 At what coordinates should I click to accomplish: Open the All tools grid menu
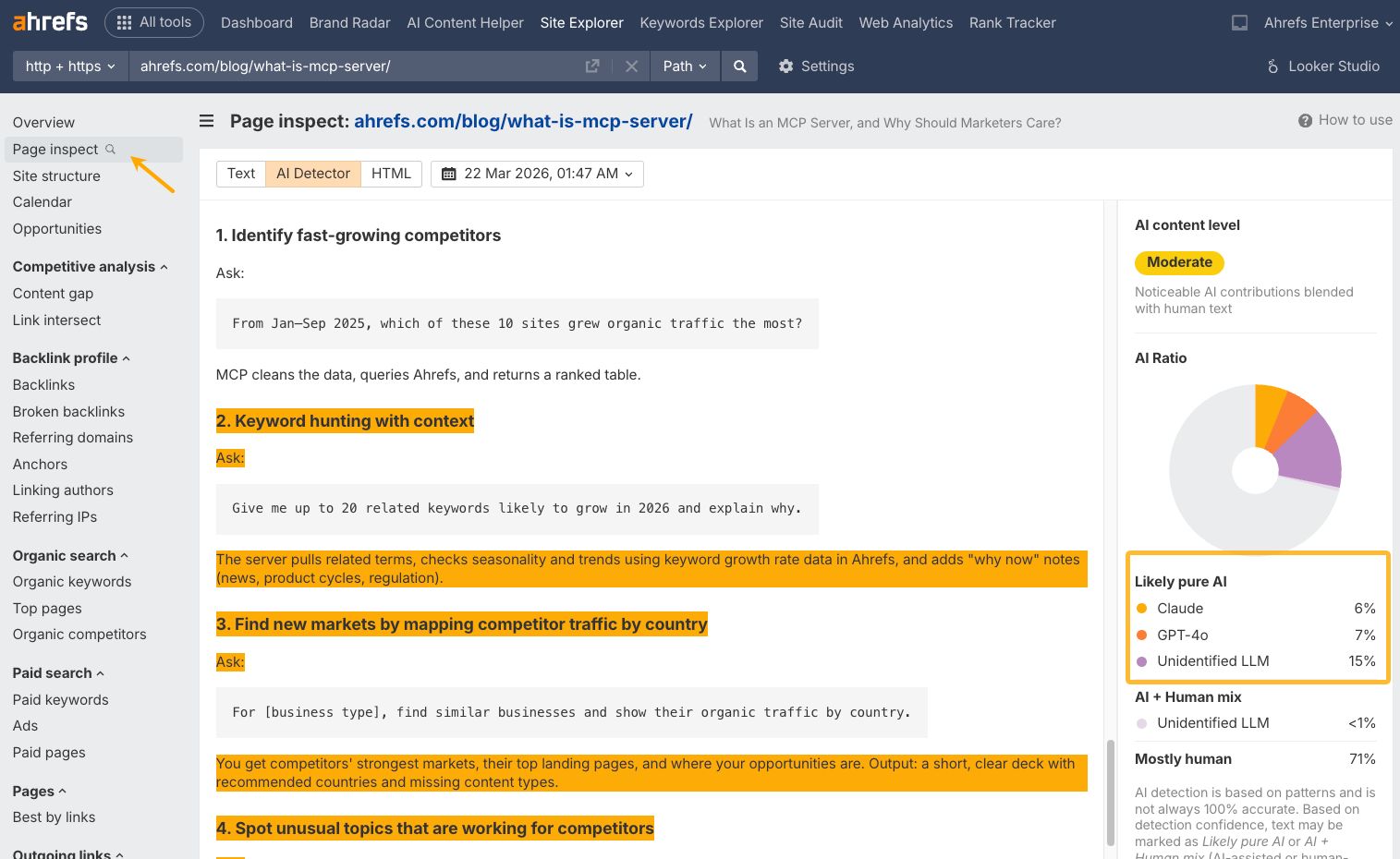(x=153, y=22)
